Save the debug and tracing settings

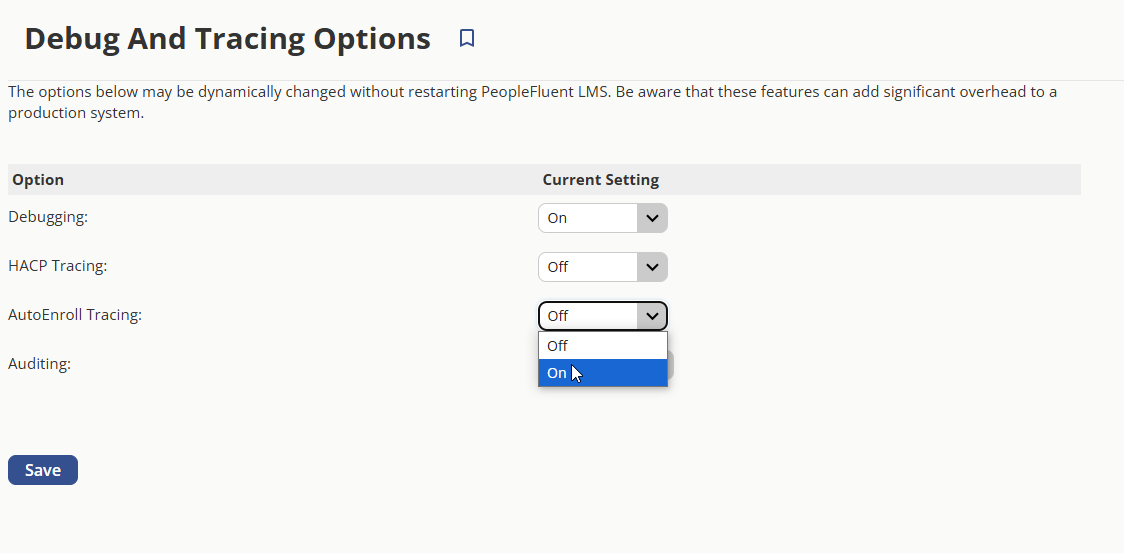point(43,470)
